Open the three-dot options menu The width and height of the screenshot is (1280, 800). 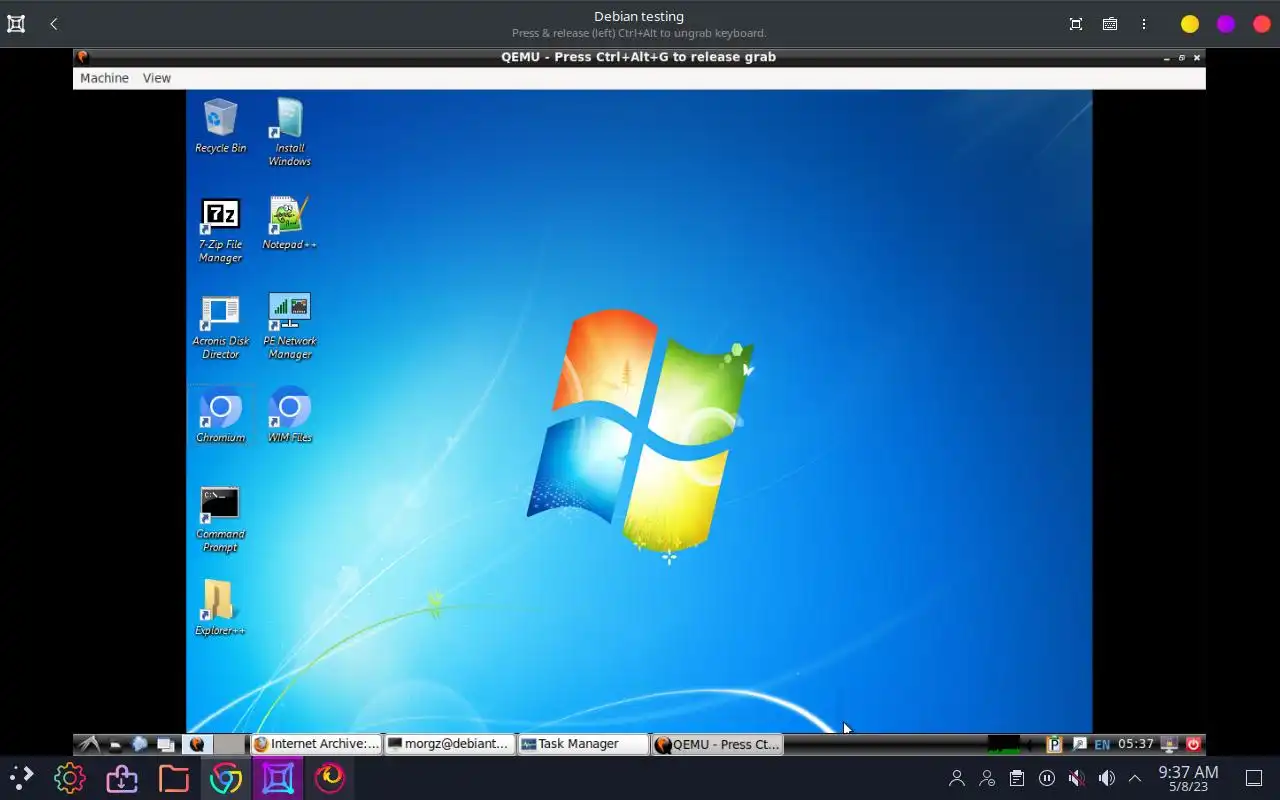(x=1144, y=24)
